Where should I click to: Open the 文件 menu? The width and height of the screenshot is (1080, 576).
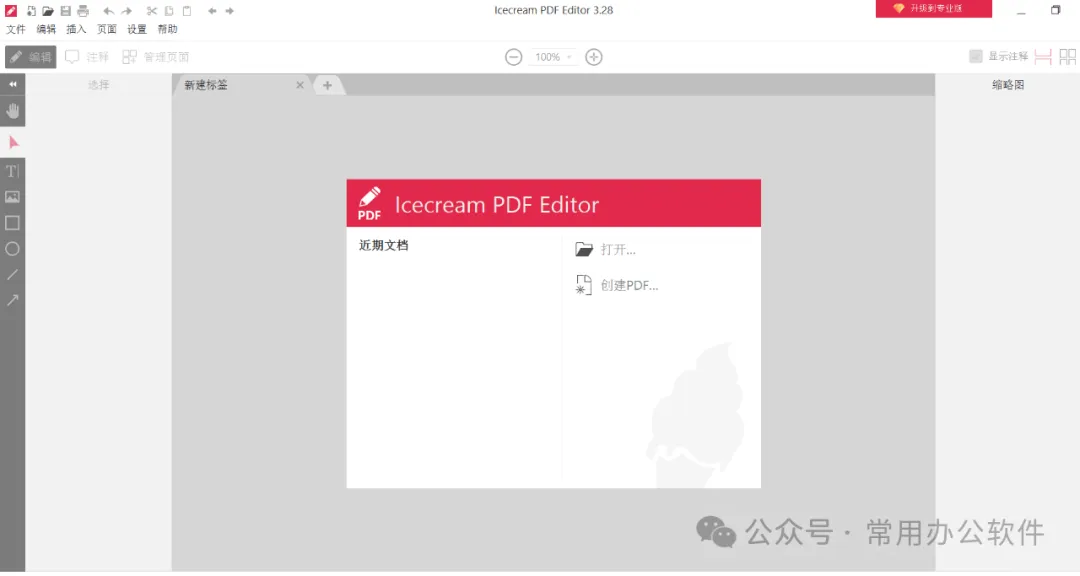point(16,29)
